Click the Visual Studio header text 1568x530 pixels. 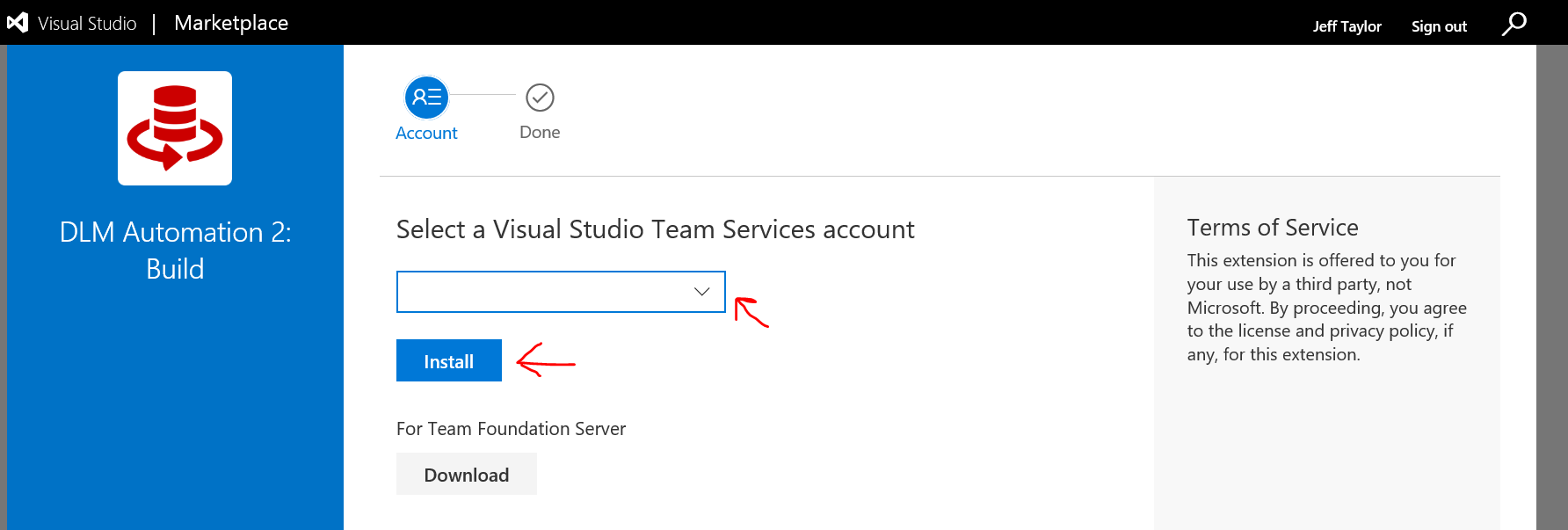pos(87,24)
